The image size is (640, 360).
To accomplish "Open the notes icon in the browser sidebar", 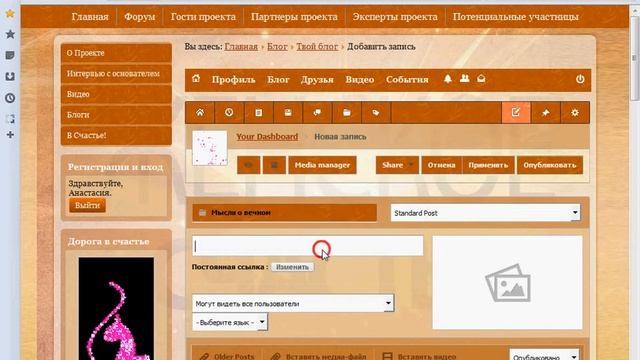I will click(10, 56).
